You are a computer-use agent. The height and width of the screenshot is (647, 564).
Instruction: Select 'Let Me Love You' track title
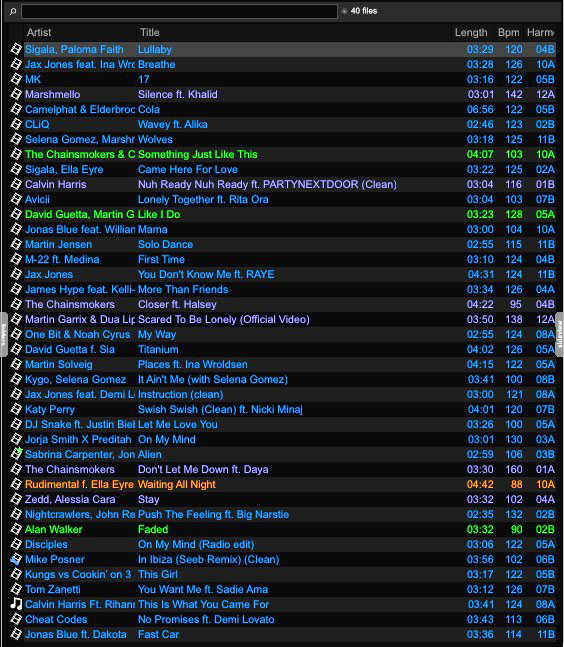click(x=177, y=424)
